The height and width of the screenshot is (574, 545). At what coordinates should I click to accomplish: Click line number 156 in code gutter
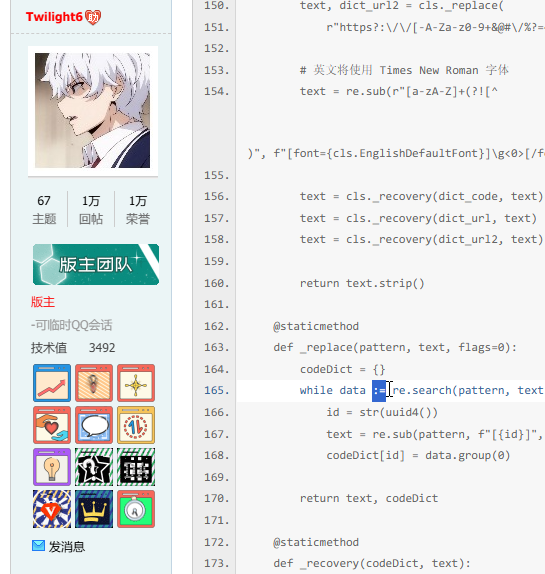click(217, 197)
